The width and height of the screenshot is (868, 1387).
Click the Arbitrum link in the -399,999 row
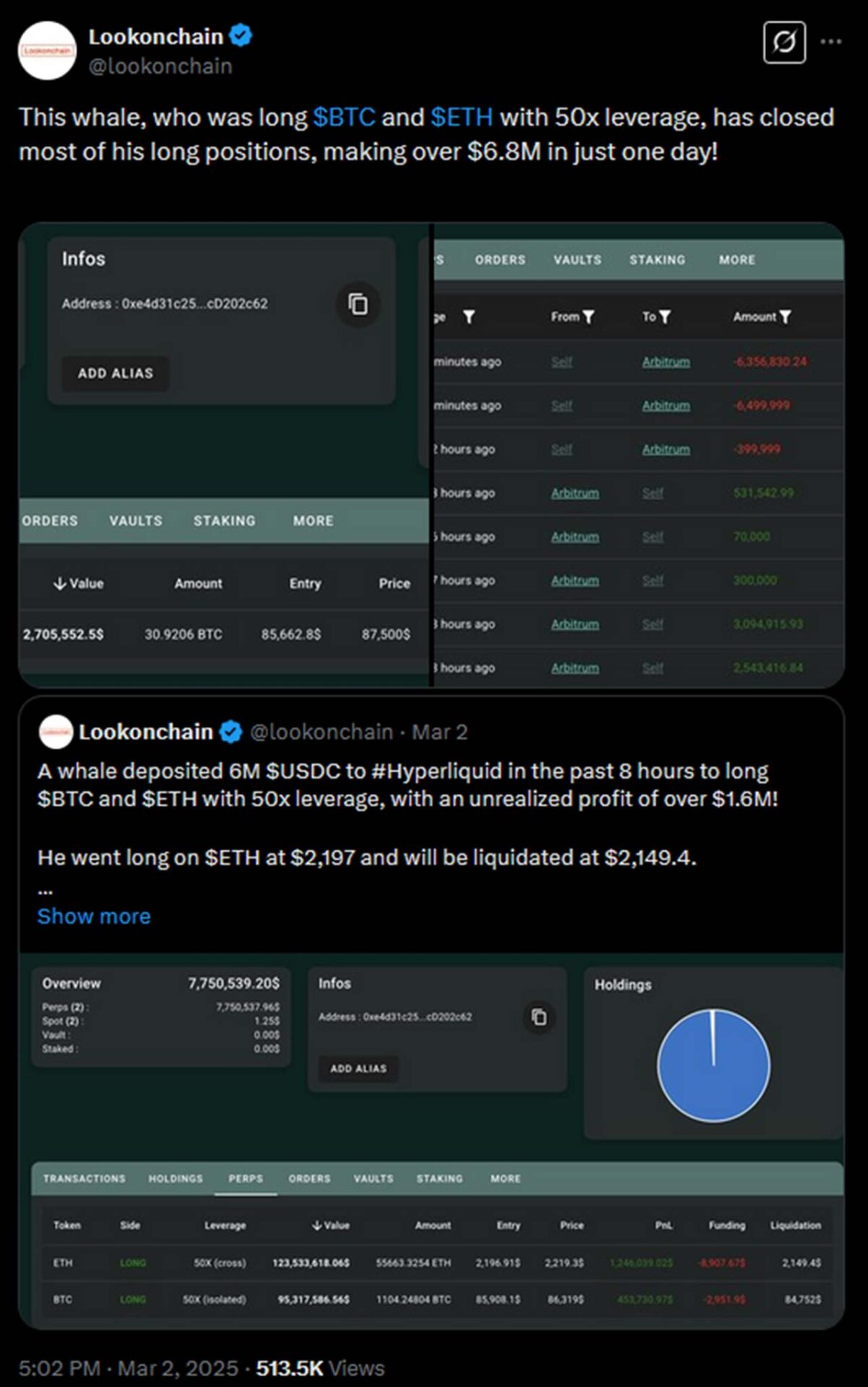pos(666,449)
